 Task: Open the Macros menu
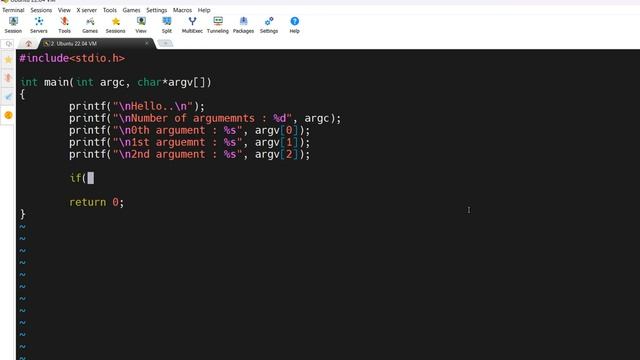[x=182, y=10]
